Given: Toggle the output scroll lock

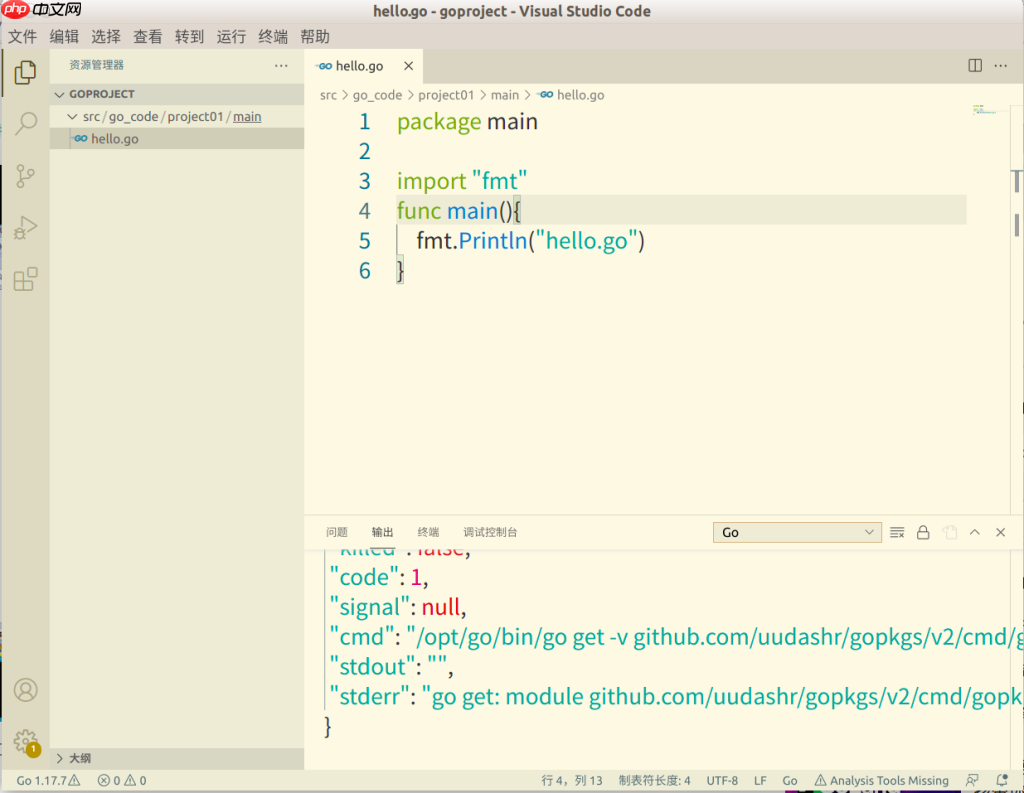Looking at the screenshot, I should (x=923, y=533).
